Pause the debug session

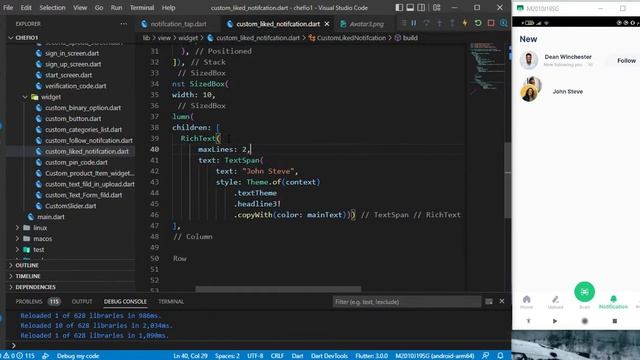coord(414,23)
